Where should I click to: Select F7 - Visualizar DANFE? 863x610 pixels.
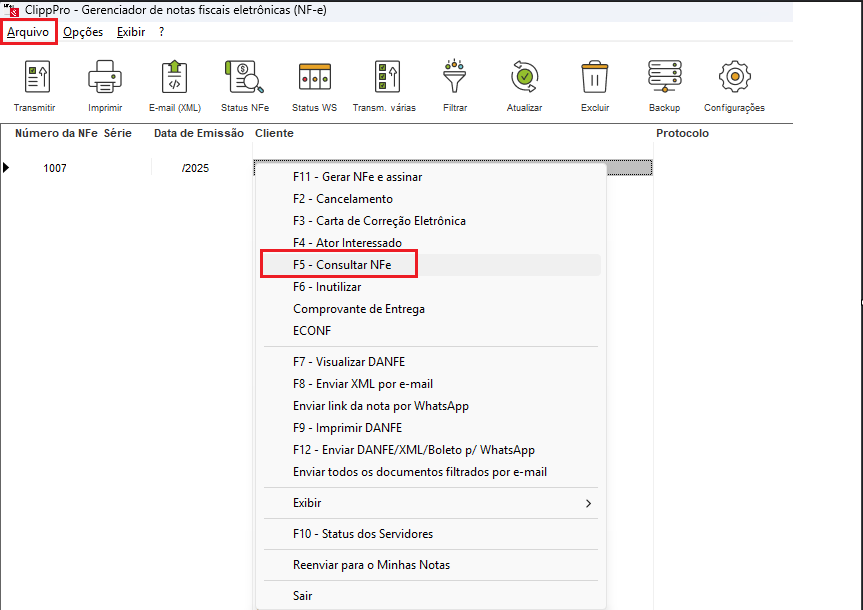click(348, 362)
